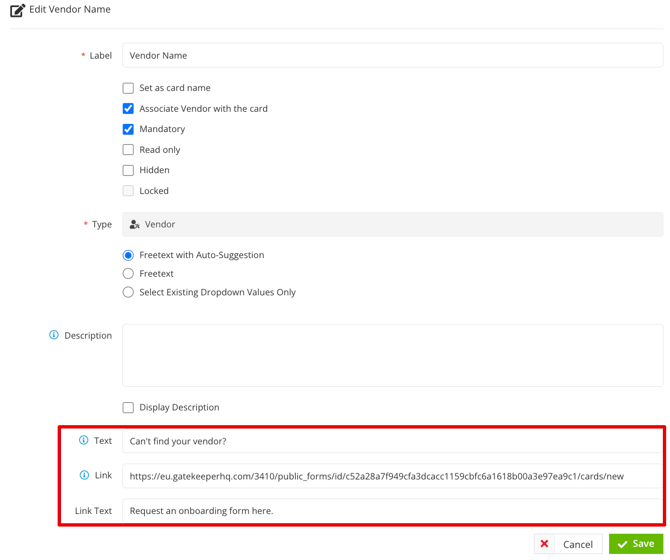This screenshot has width=670, height=560.
Task: Cancel editing the vendor field
Action: point(568,544)
